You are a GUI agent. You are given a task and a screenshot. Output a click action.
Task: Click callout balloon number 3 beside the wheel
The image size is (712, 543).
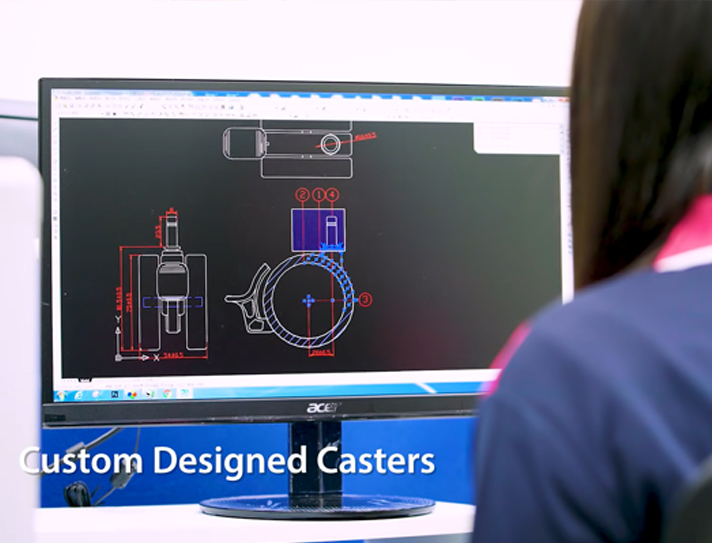click(x=365, y=299)
